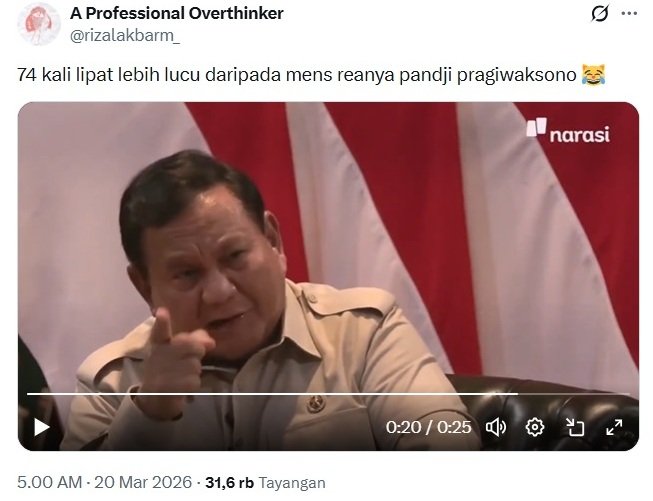Click the 0:20 / 0:25 time display

[429, 427]
